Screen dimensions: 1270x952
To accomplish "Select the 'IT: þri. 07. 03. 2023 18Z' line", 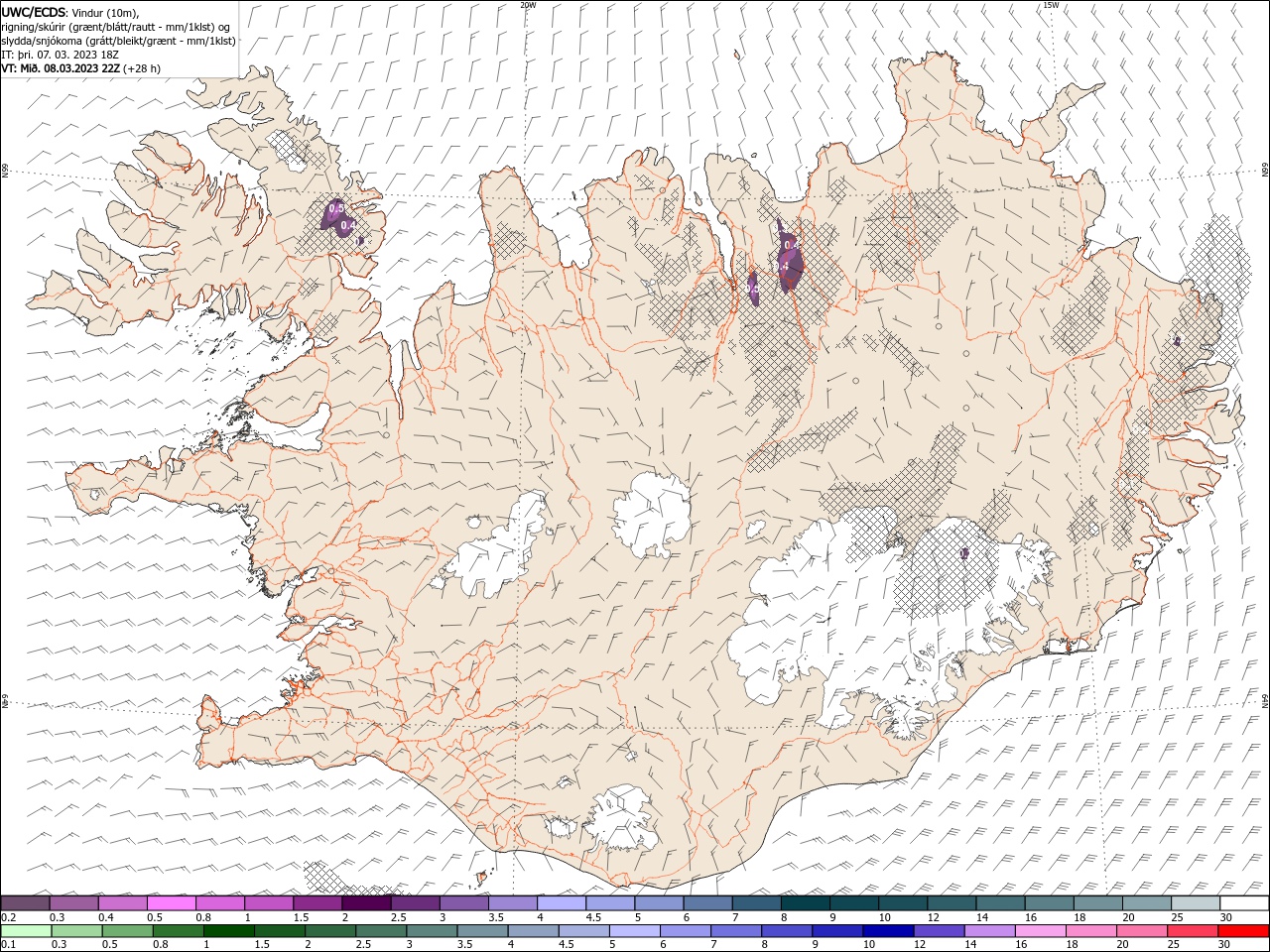I will (x=61, y=55).
